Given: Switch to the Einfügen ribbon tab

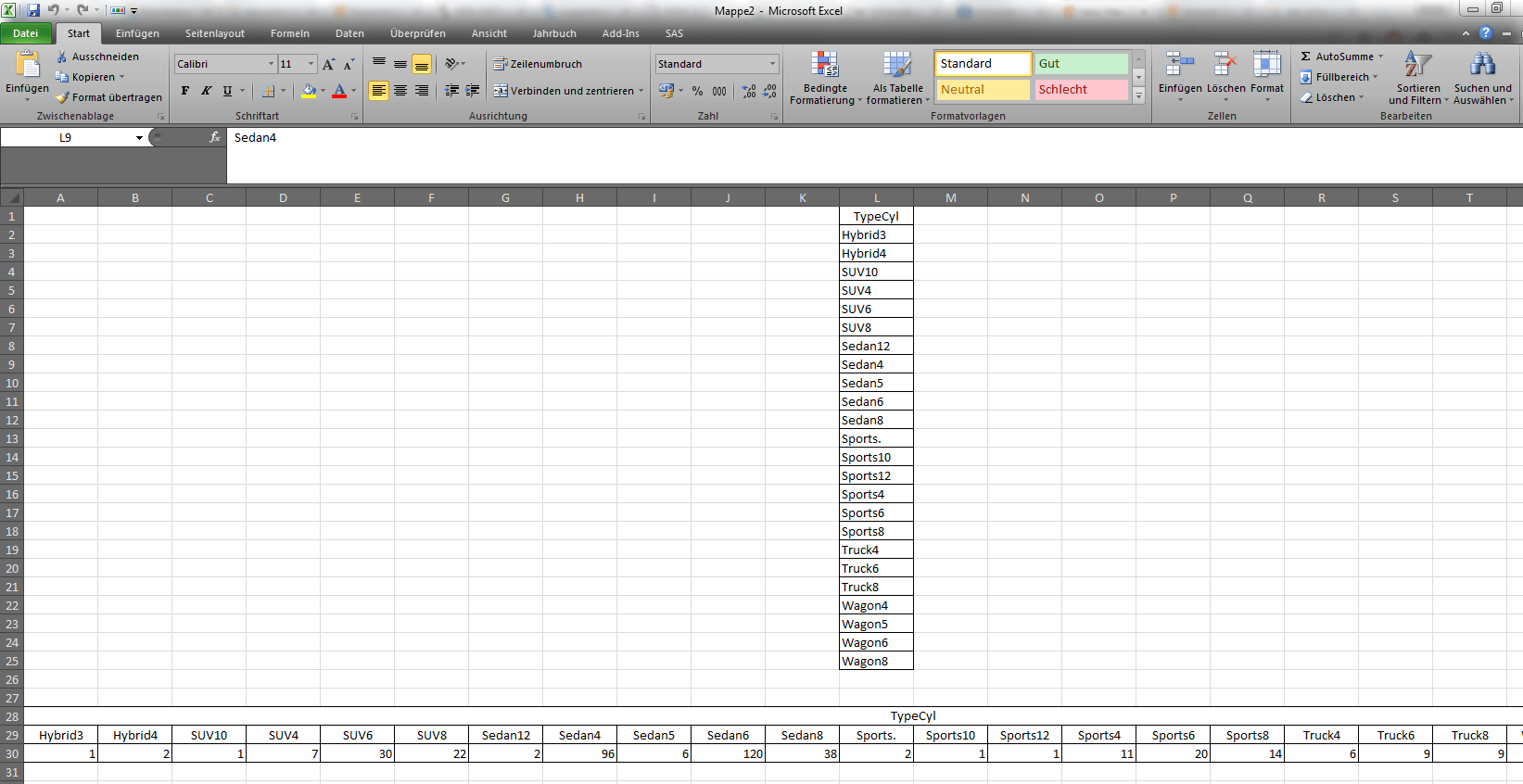Looking at the screenshot, I should (137, 33).
